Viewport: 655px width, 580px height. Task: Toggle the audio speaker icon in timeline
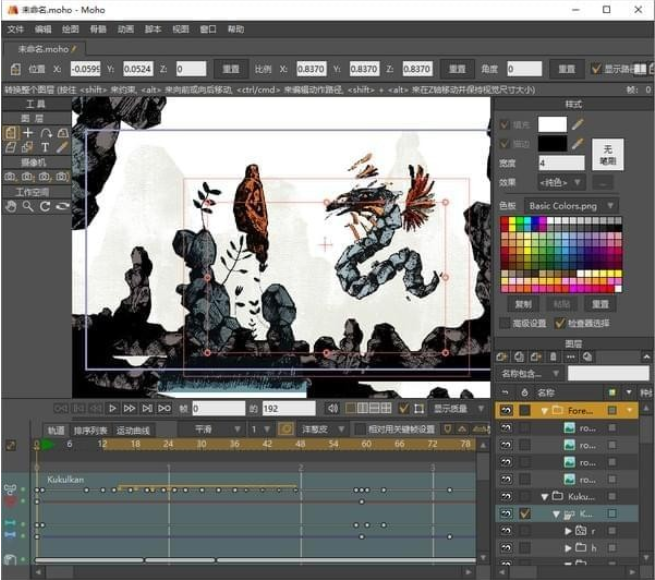tap(333, 408)
